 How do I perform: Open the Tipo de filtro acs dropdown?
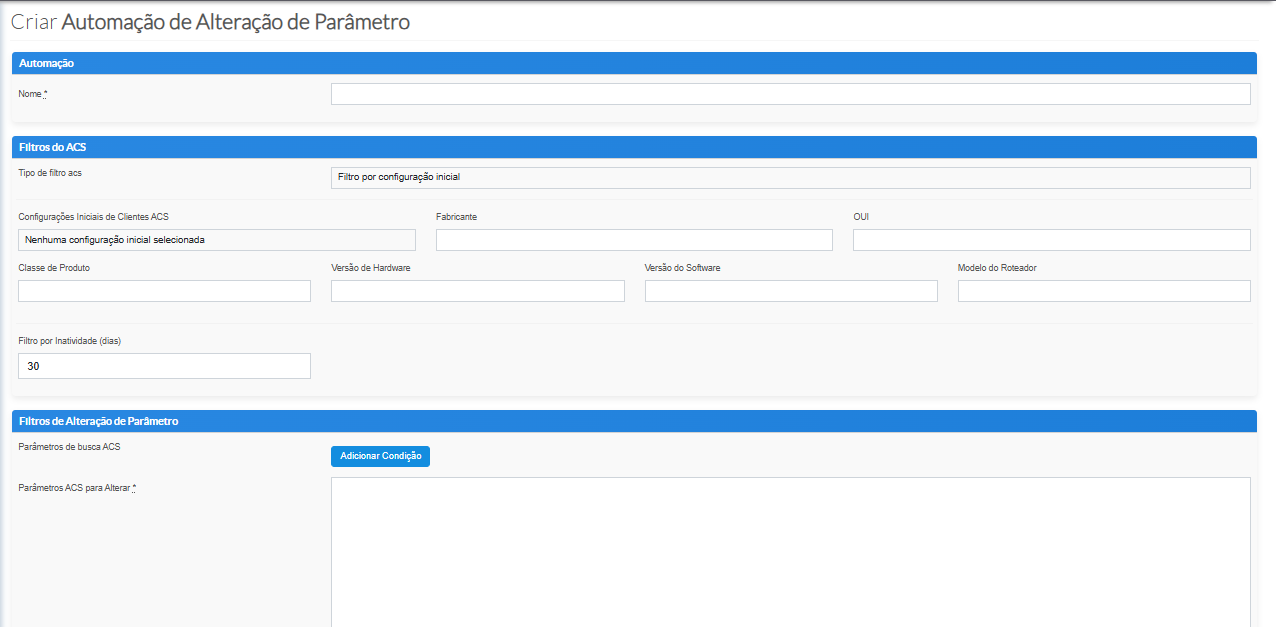click(x=790, y=178)
